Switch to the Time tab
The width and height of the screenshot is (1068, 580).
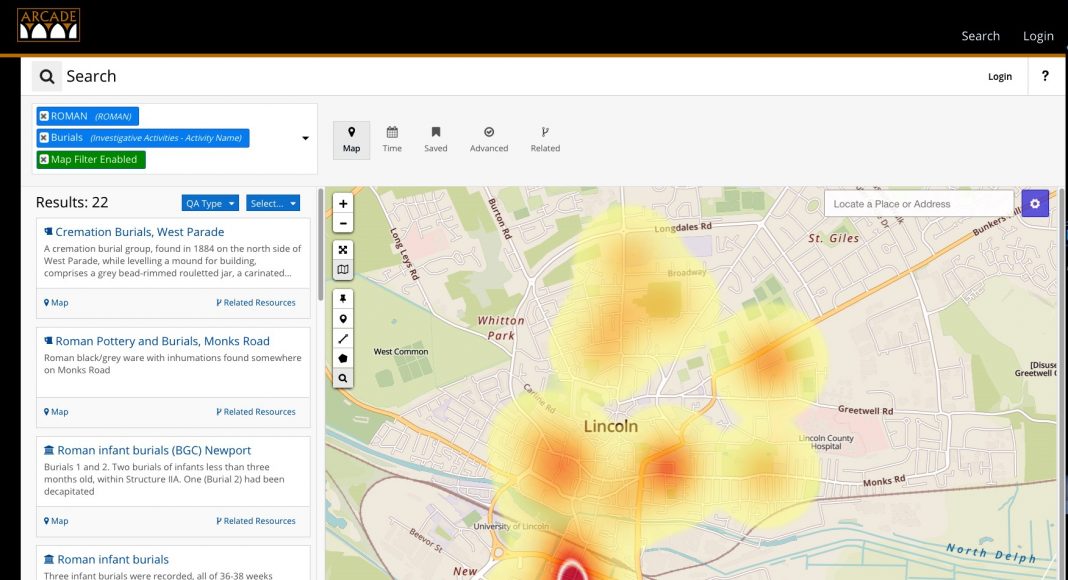[x=392, y=139]
